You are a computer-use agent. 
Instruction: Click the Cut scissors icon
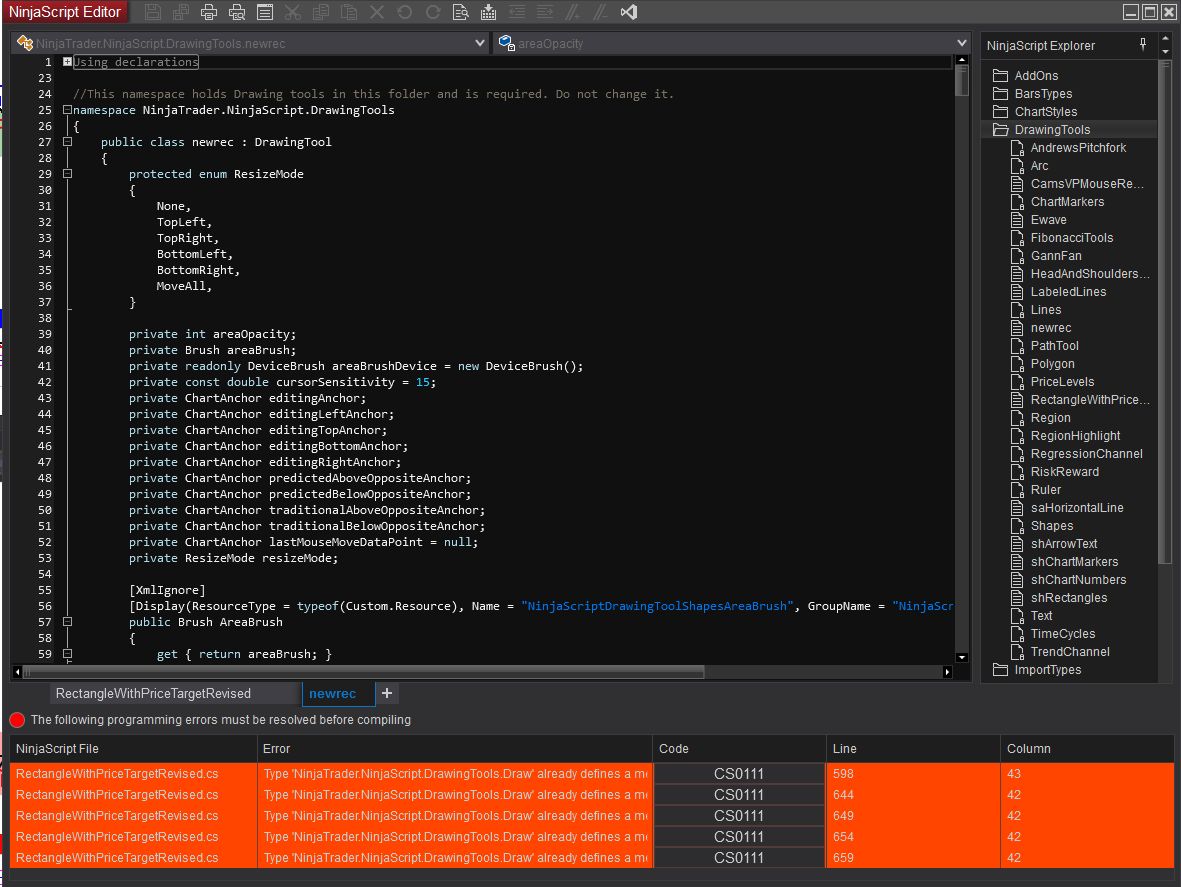(293, 12)
